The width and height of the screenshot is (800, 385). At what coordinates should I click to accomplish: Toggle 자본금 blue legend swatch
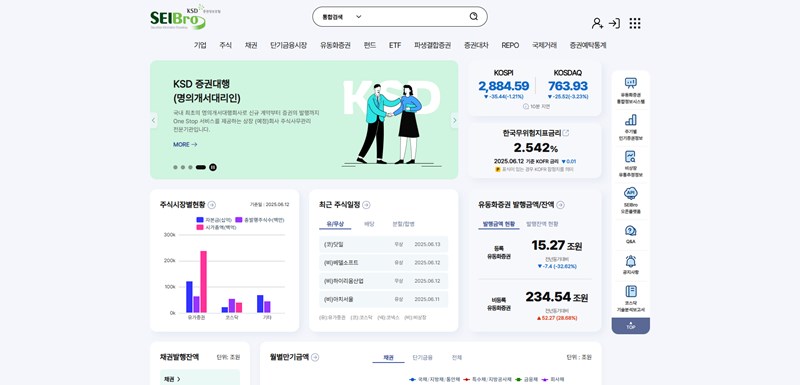pyautogui.click(x=200, y=220)
